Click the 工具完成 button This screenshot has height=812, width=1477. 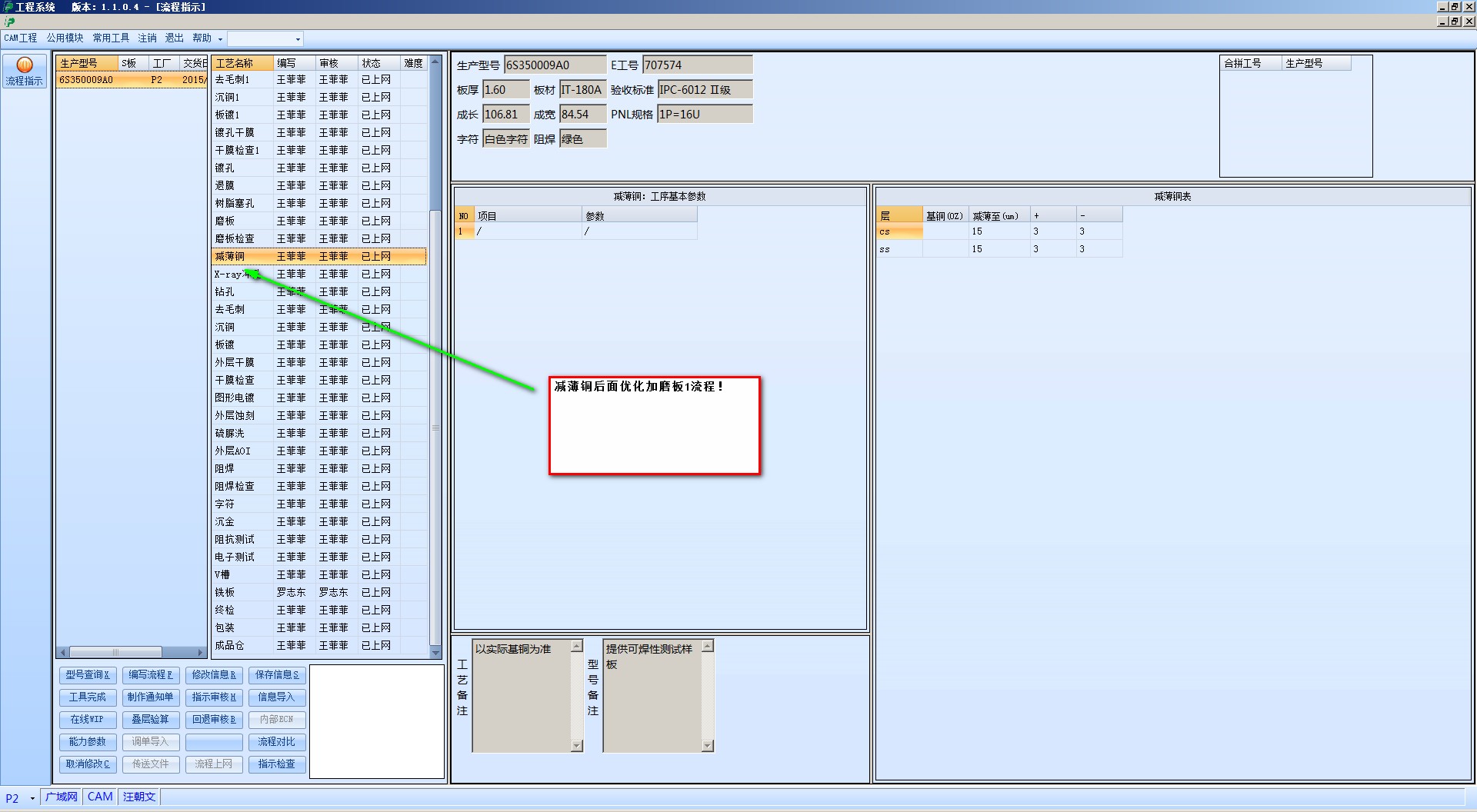tap(88, 697)
